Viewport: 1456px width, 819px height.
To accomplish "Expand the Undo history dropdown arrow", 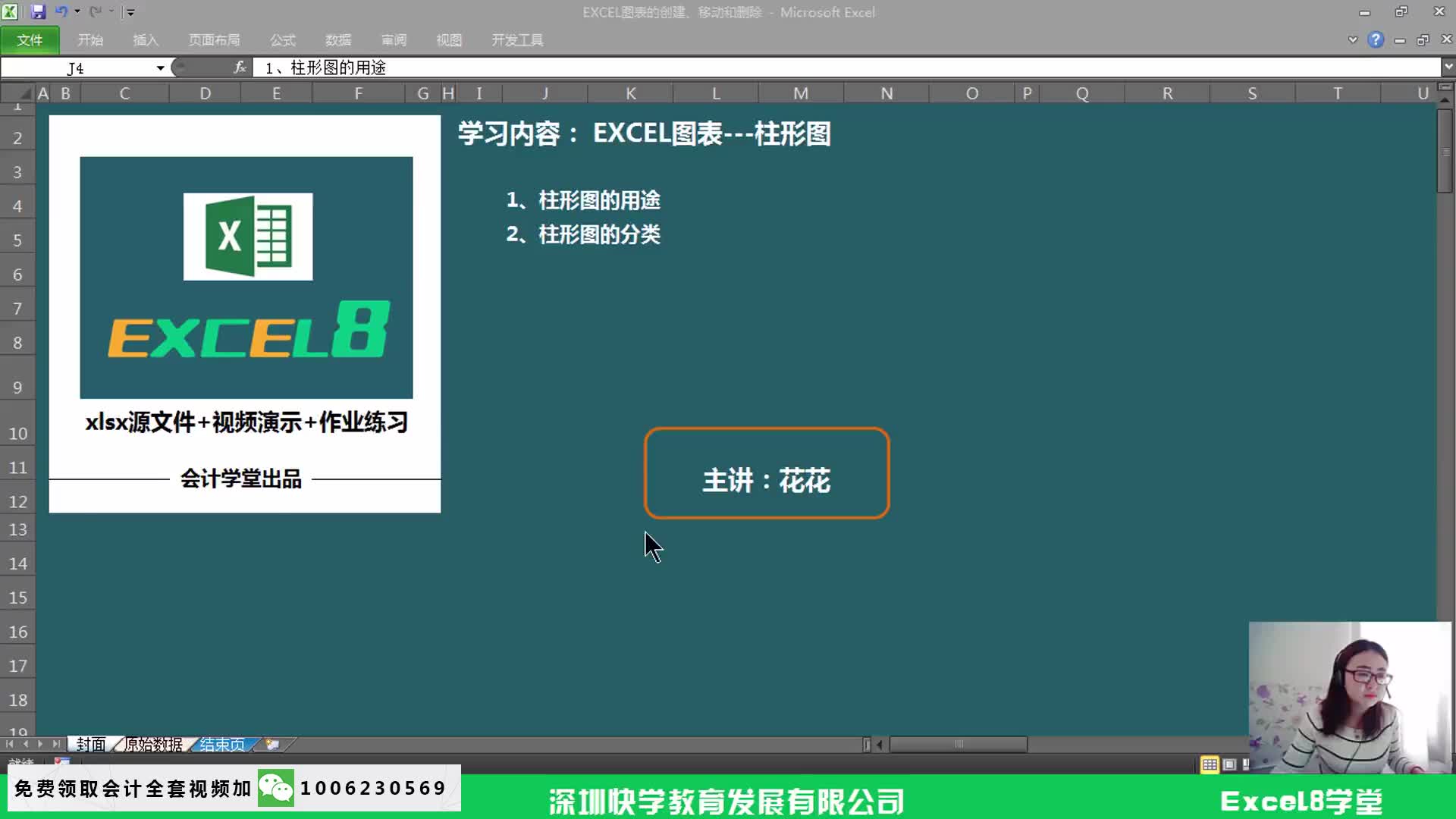I will click(77, 11).
